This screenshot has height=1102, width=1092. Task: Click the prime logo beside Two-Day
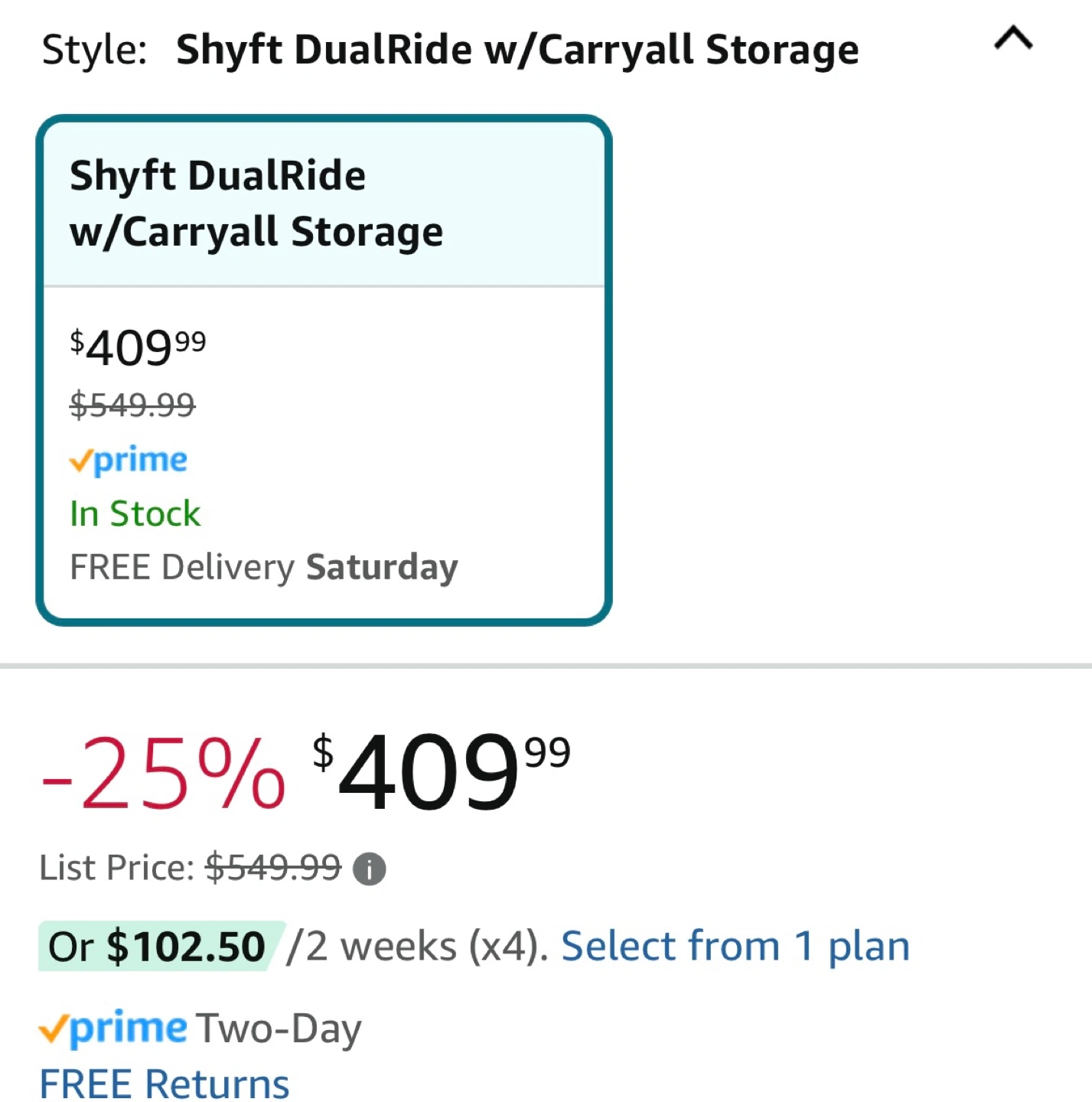click(113, 1029)
